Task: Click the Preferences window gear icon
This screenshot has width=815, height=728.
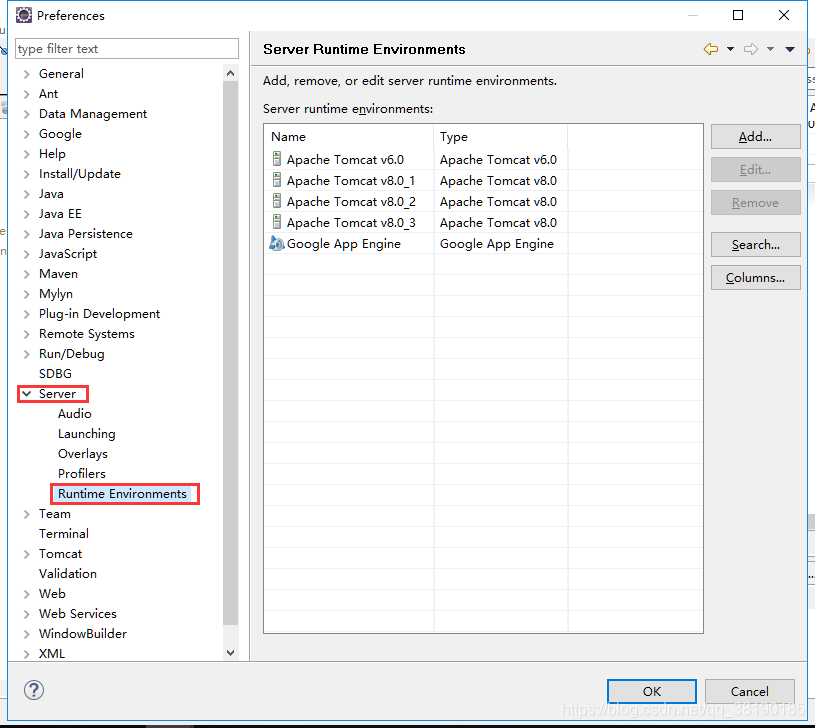Action: [24, 16]
